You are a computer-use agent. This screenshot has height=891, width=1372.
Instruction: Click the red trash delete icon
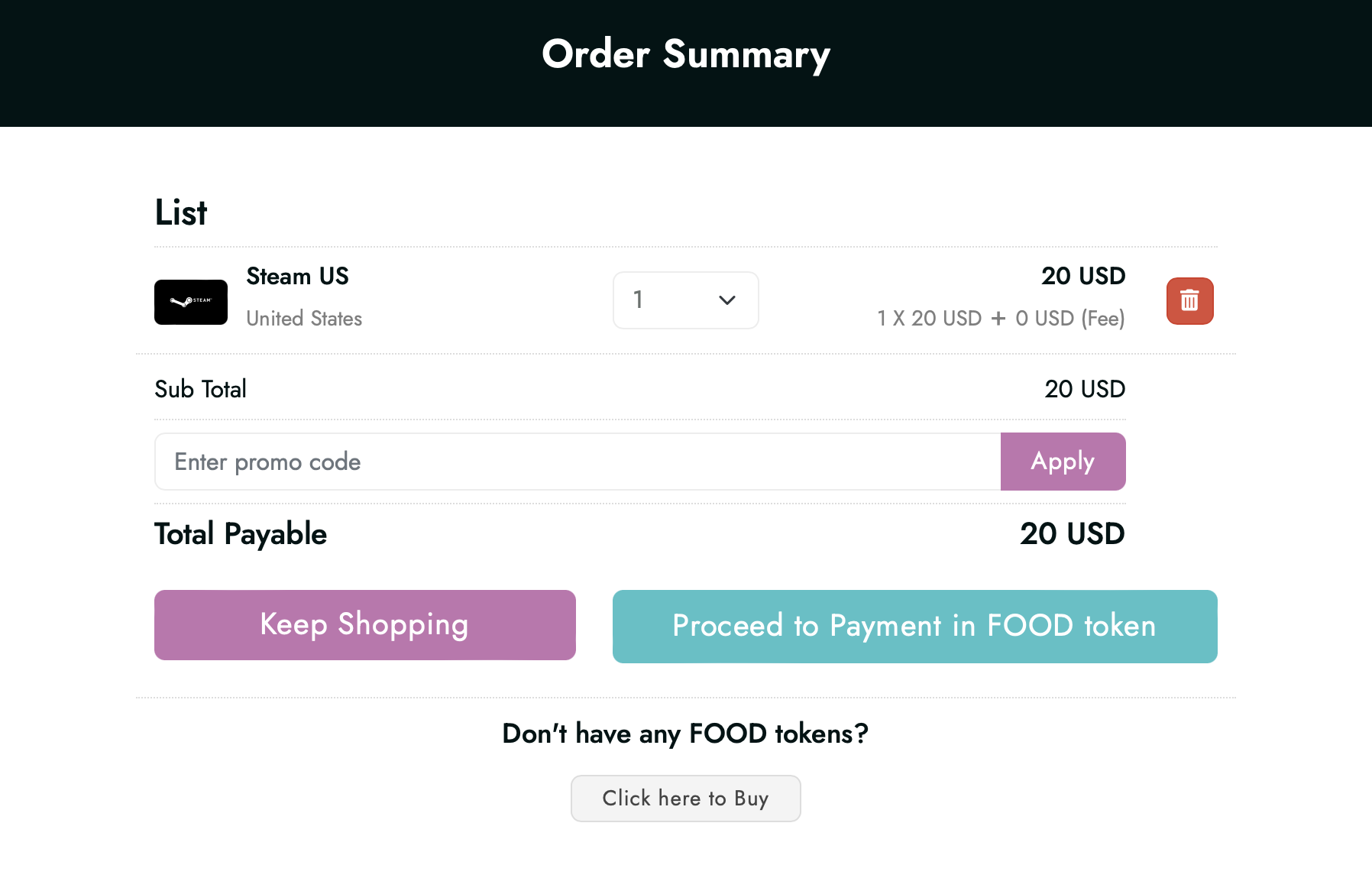pyautogui.click(x=1189, y=300)
